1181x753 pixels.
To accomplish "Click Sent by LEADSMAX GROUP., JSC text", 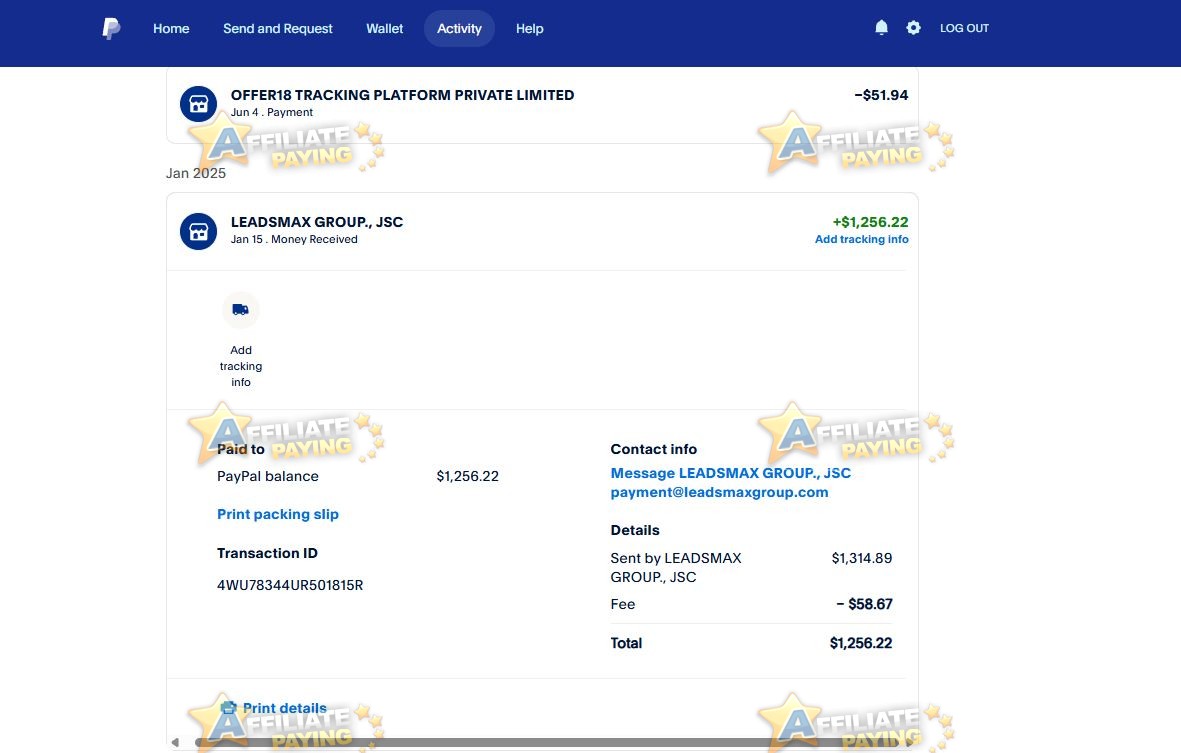I will point(676,568).
